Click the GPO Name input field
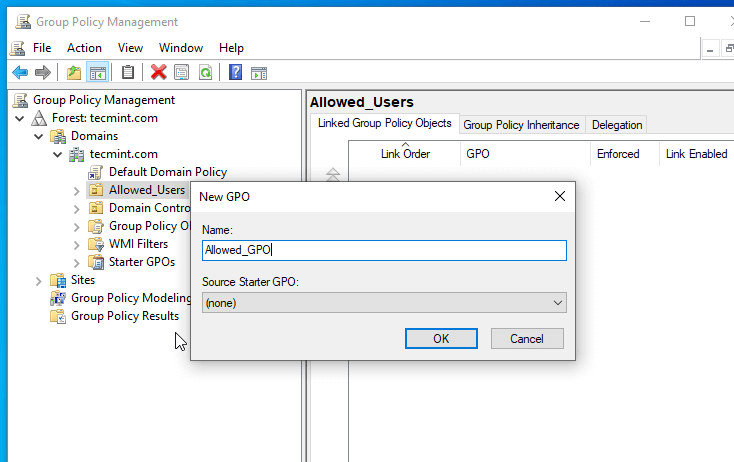 (384, 250)
